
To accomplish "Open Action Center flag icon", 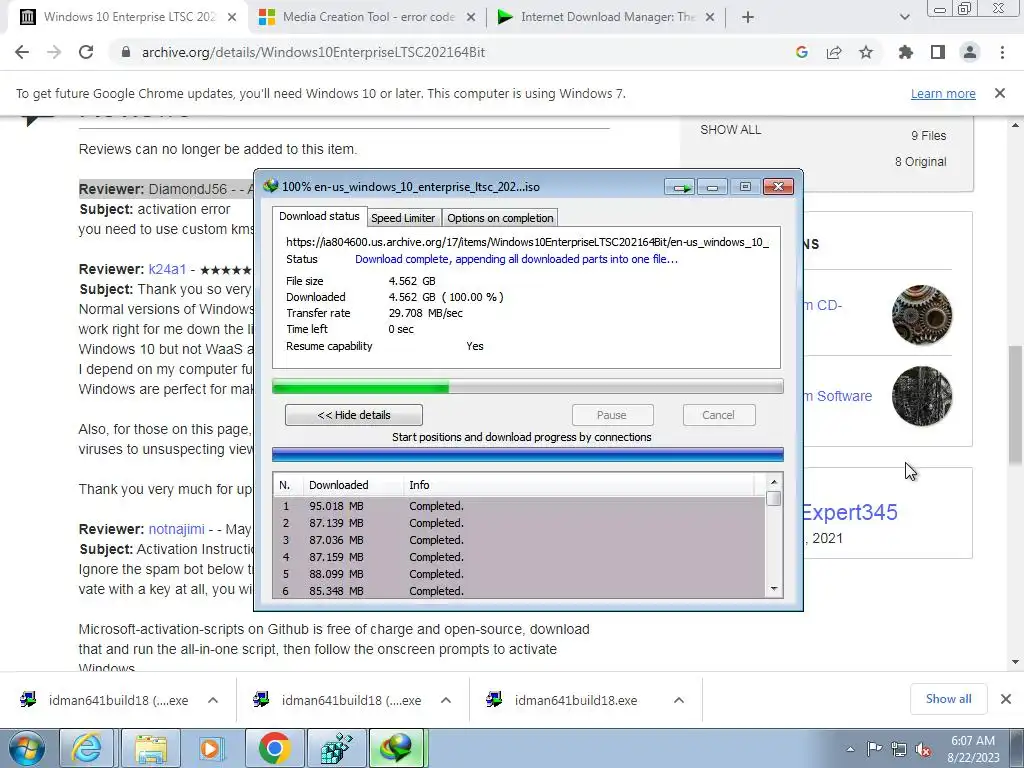I will coord(874,749).
